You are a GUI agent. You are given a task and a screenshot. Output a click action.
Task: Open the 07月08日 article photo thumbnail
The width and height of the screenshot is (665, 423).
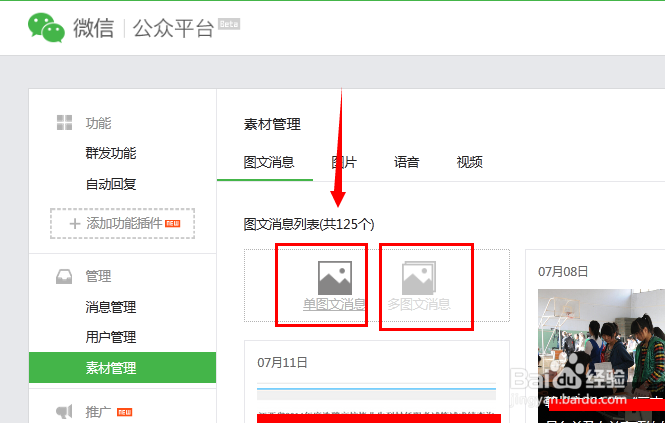tap(601, 356)
